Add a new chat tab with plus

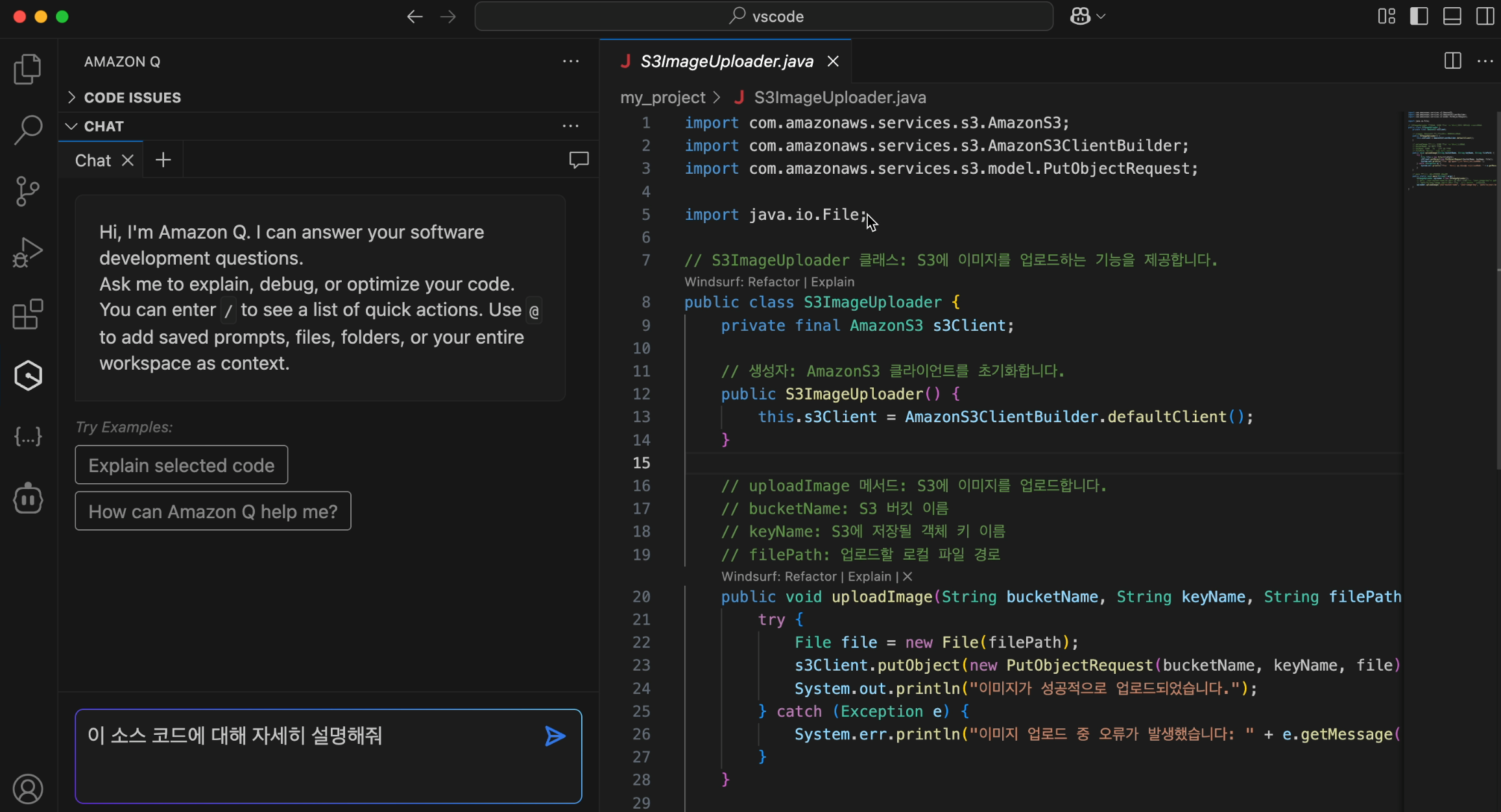163,160
